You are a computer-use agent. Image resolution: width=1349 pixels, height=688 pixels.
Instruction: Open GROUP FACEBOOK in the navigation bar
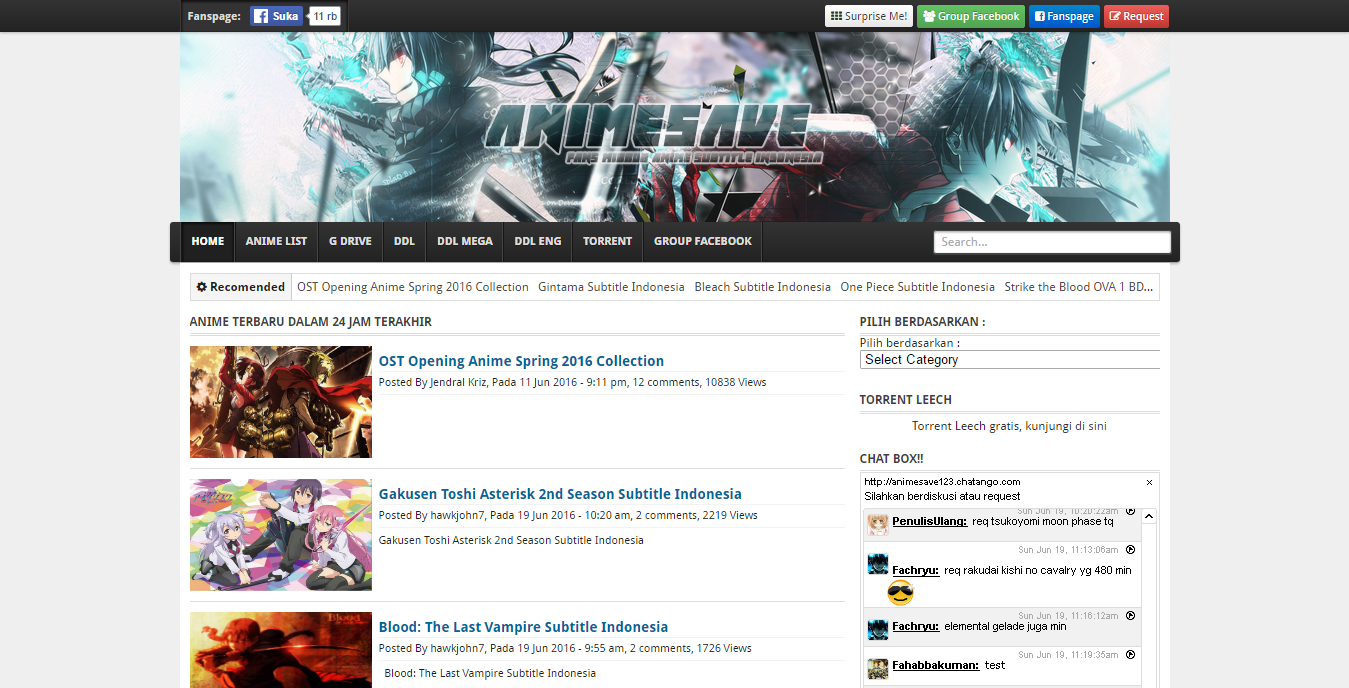tap(703, 241)
